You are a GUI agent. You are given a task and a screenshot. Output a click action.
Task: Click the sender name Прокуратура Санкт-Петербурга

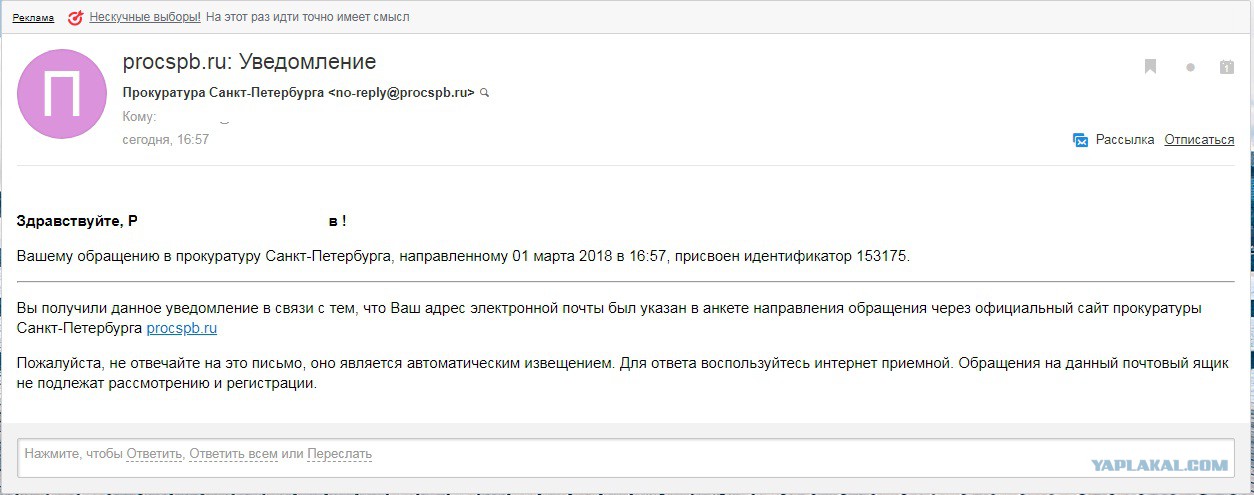coord(223,92)
